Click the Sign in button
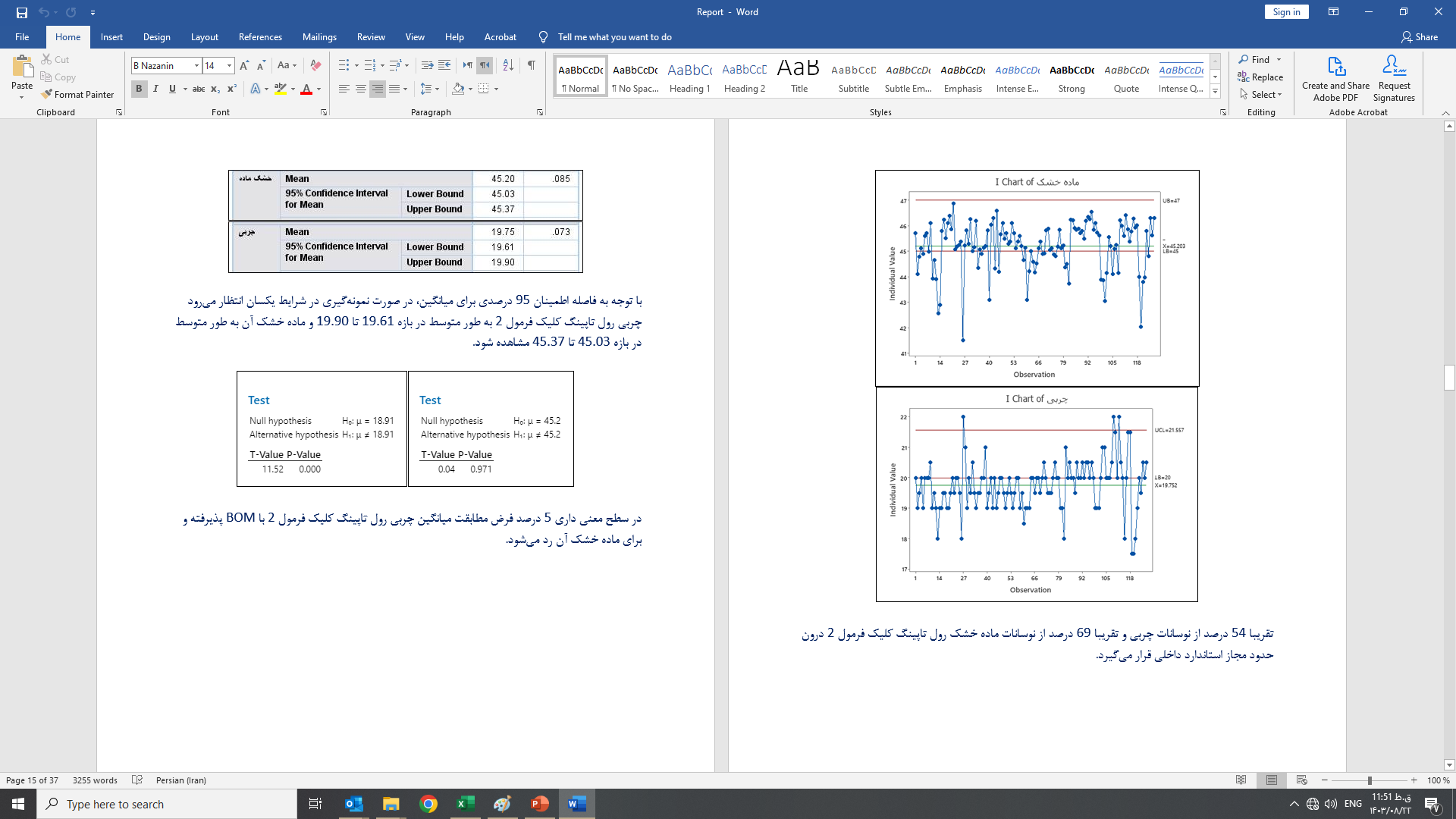Screen dimensions: 1456x819 tap(1286, 12)
